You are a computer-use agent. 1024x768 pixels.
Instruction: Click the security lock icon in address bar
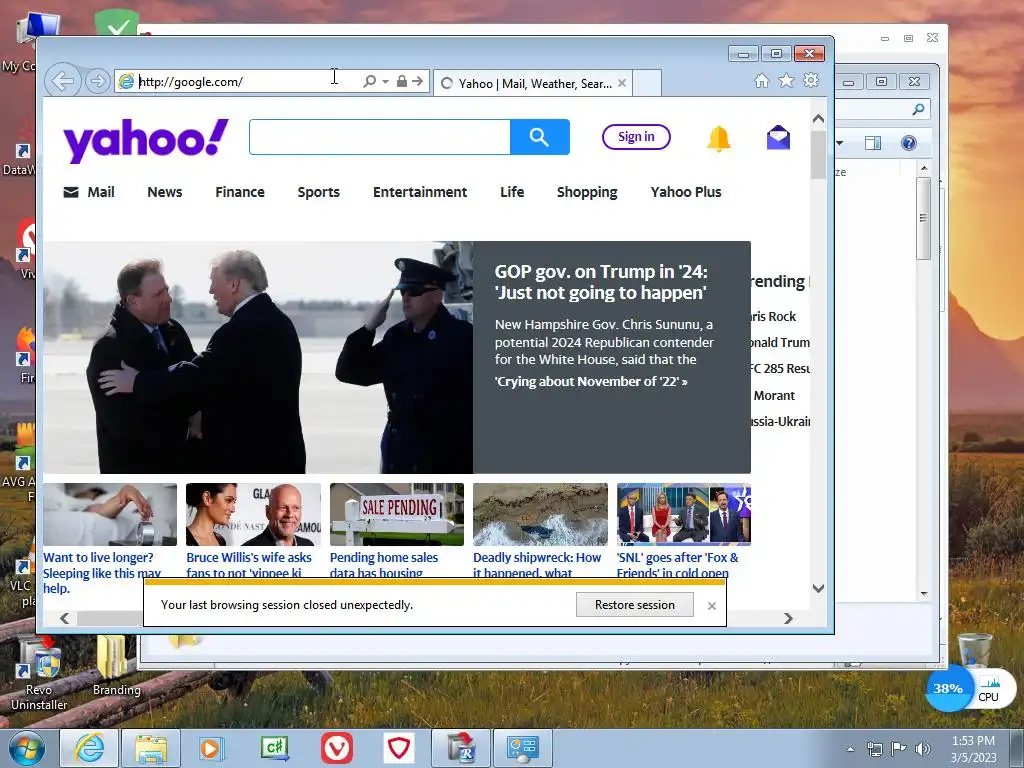click(x=402, y=81)
